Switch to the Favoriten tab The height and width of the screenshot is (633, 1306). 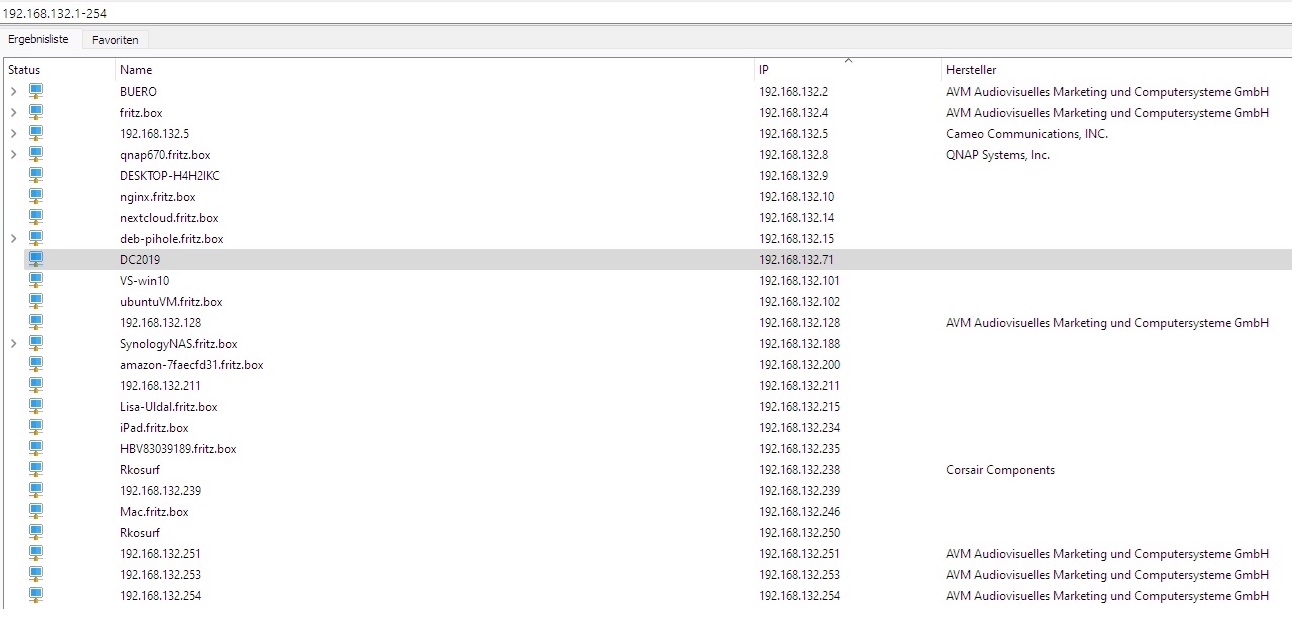point(115,40)
